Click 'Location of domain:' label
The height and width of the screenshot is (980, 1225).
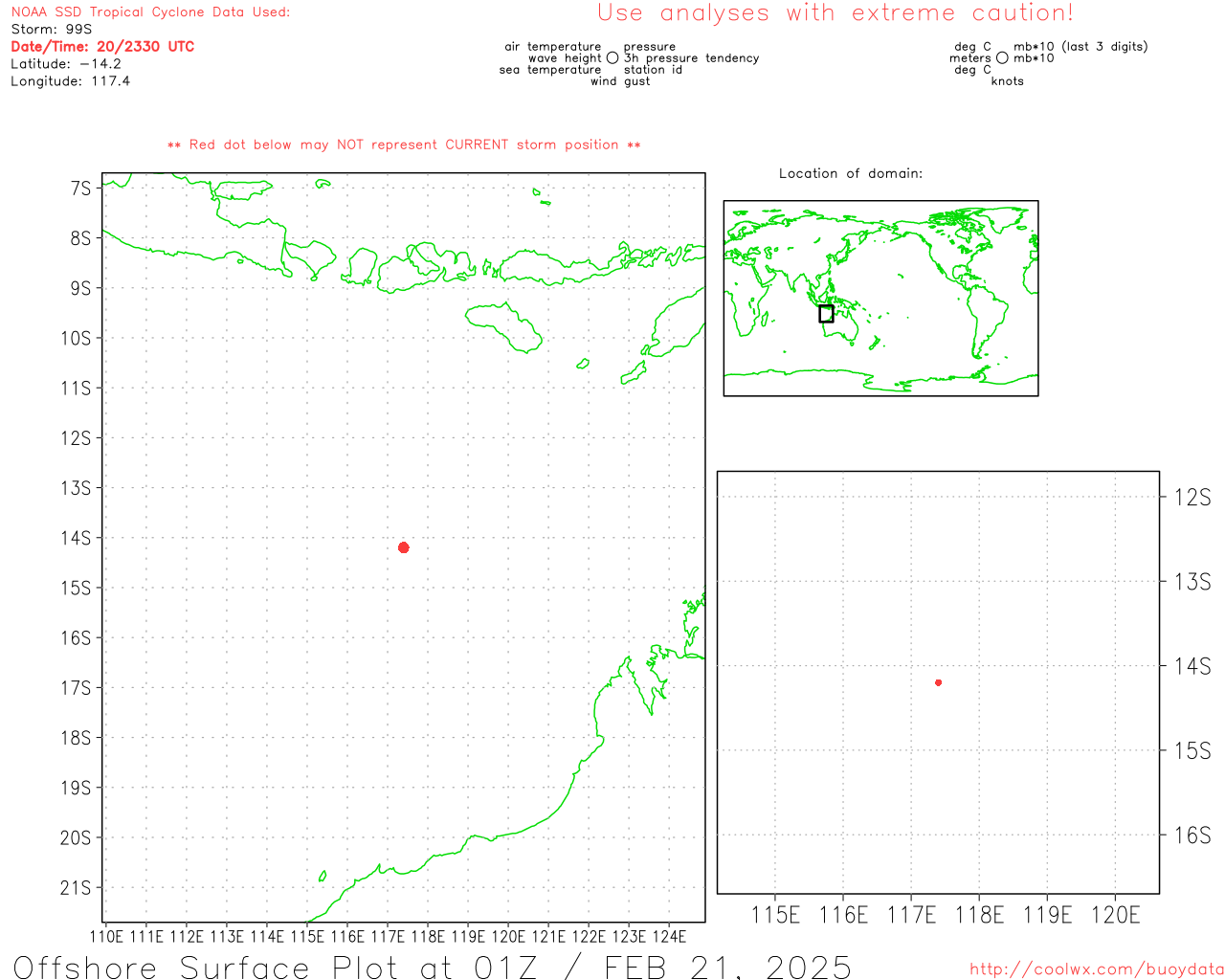tap(851, 173)
